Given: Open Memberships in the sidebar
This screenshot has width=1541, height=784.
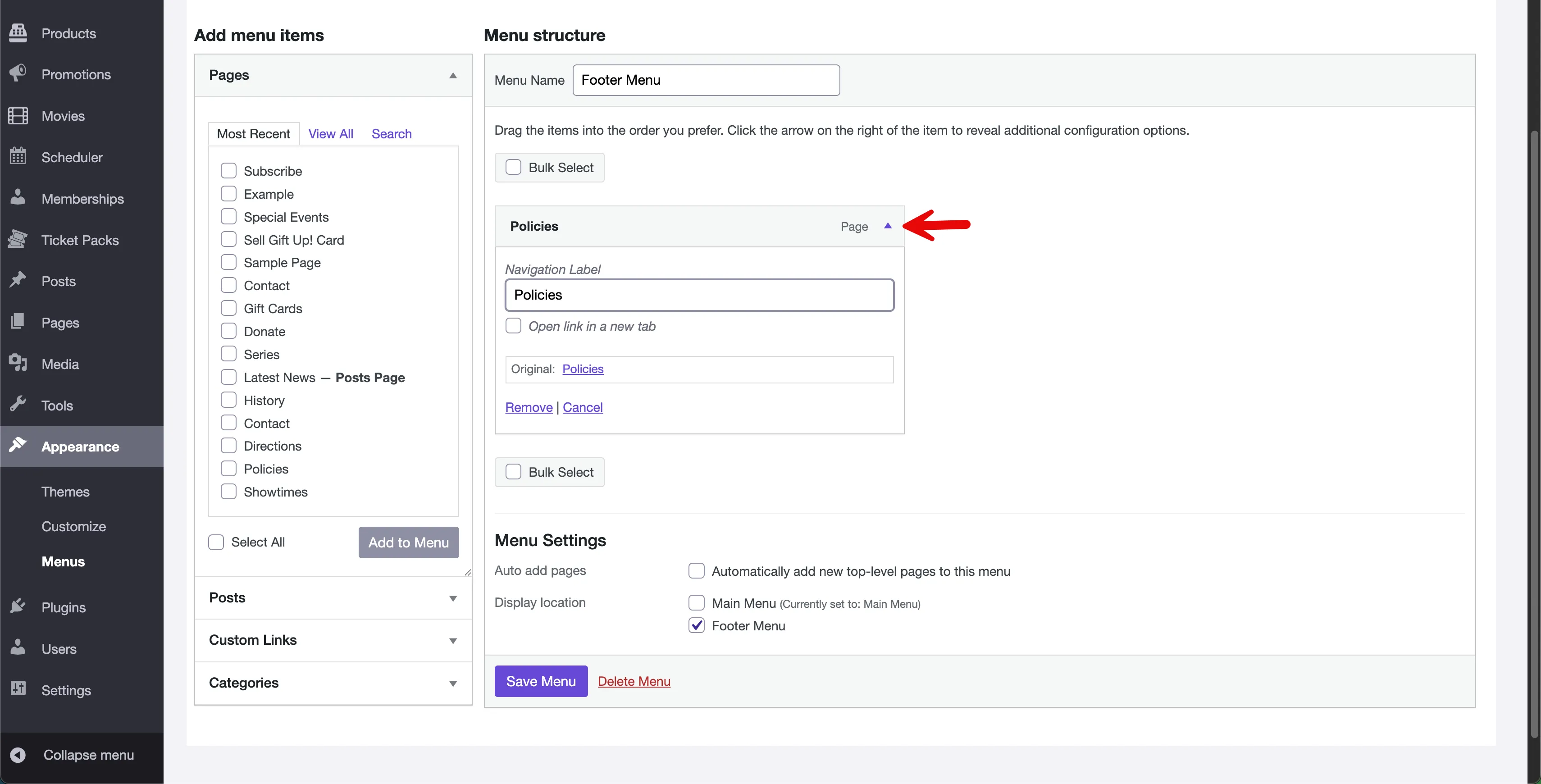Looking at the screenshot, I should pyautogui.click(x=82, y=199).
